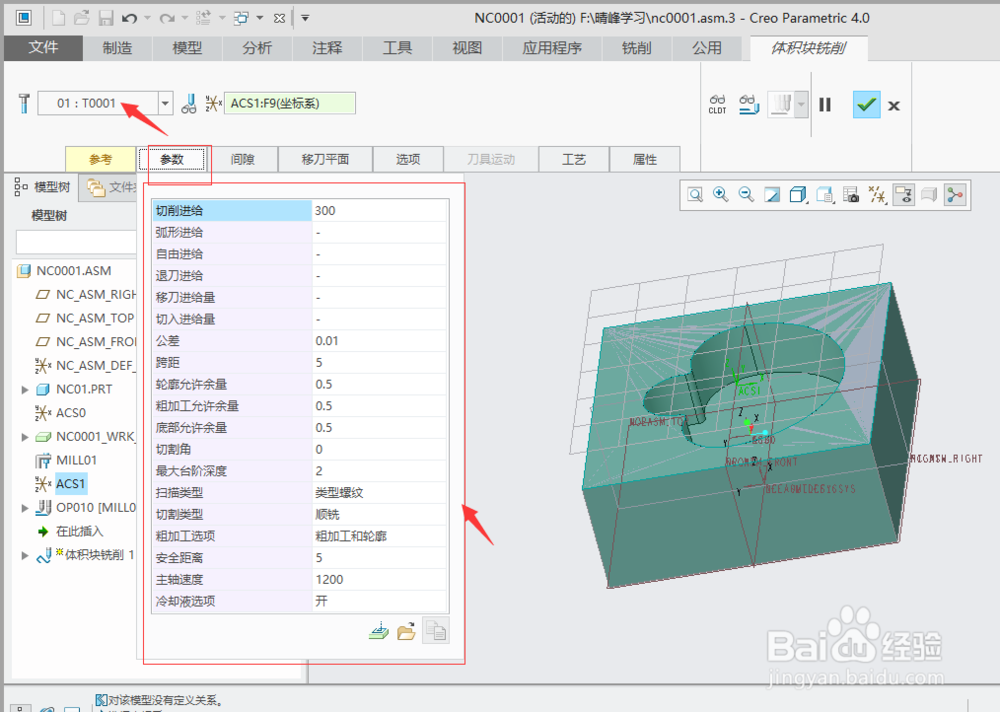Image resolution: width=1000 pixels, height=712 pixels.
Task: Click the Redo arrow icon
Action: click(x=167, y=19)
